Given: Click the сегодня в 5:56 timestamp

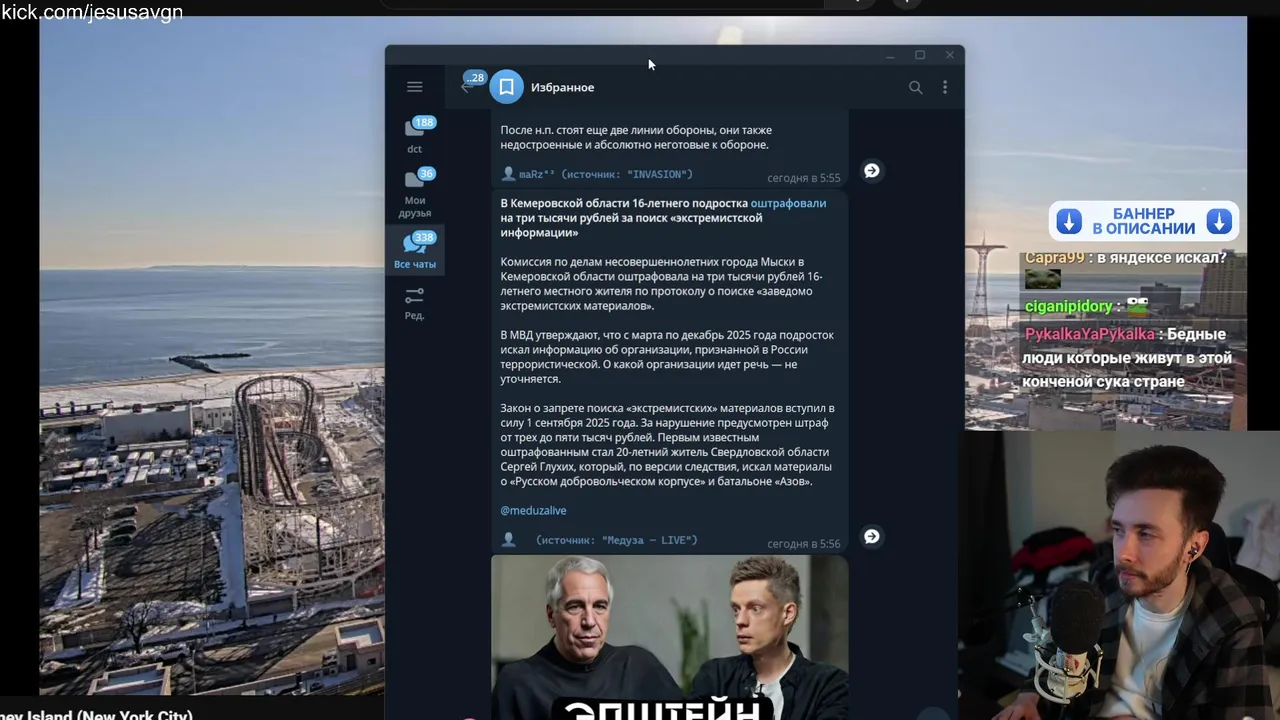Looking at the screenshot, I should click(803, 544).
